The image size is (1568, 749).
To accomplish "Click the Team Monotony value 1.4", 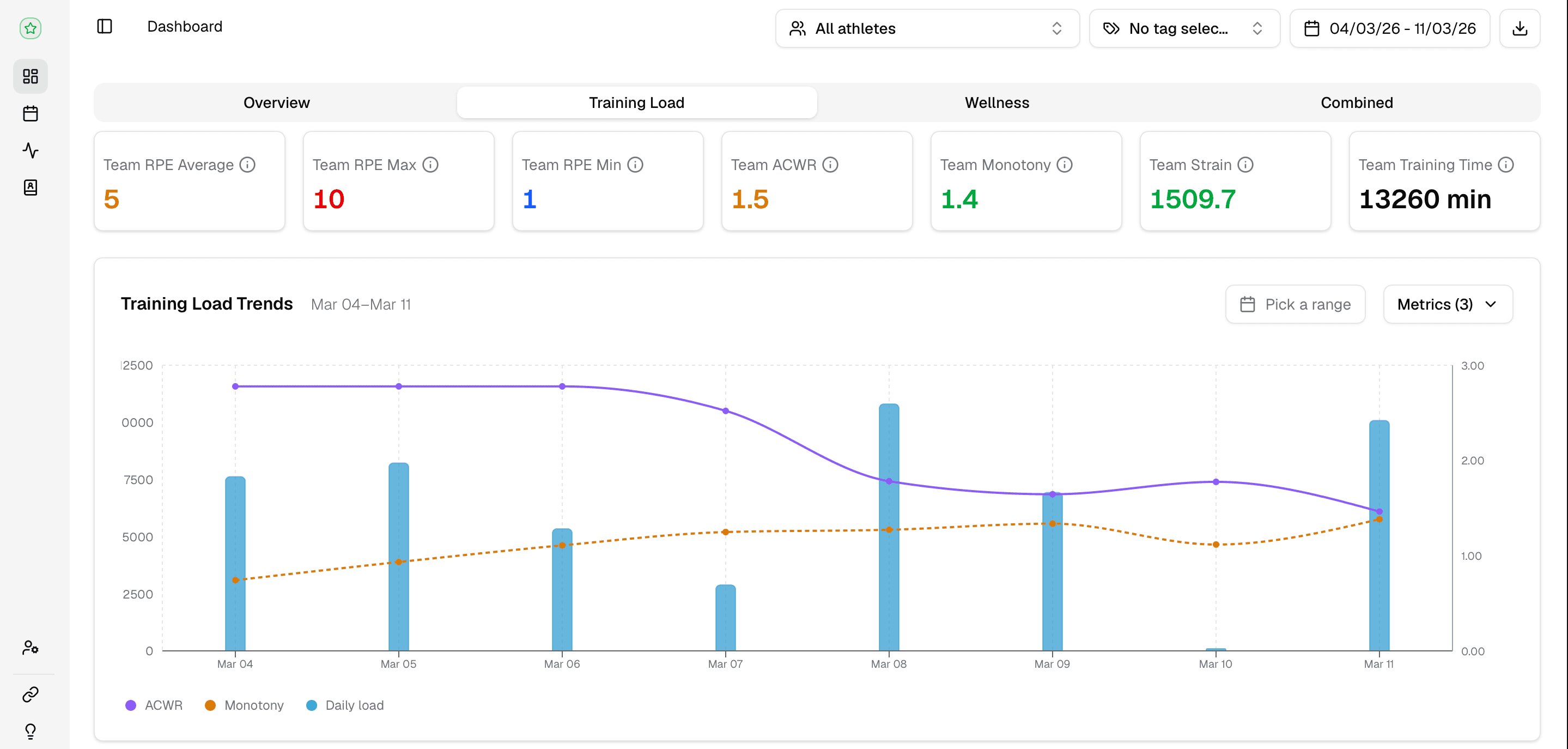I will 959,200.
